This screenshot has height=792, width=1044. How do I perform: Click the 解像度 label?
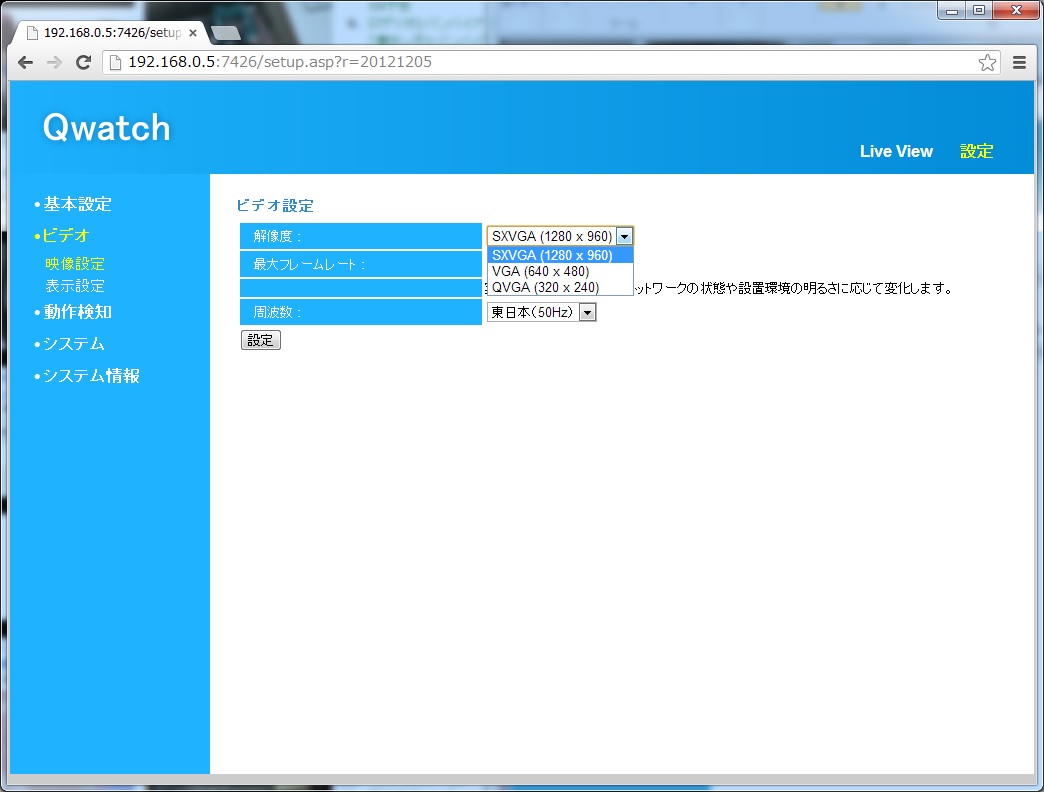click(277, 236)
